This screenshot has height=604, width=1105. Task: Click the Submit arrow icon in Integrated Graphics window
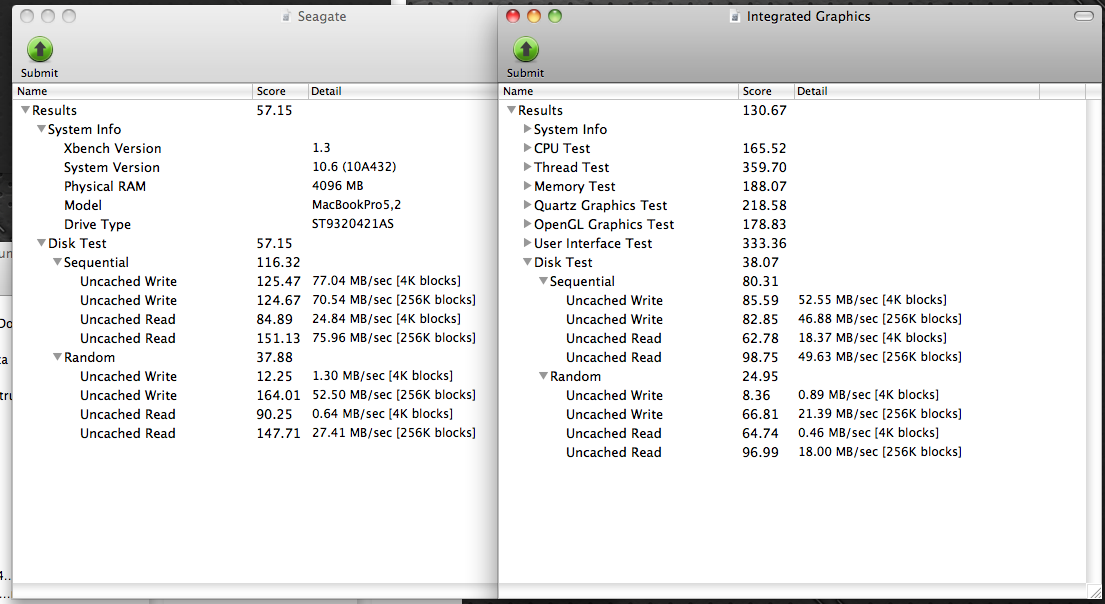(526, 49)
